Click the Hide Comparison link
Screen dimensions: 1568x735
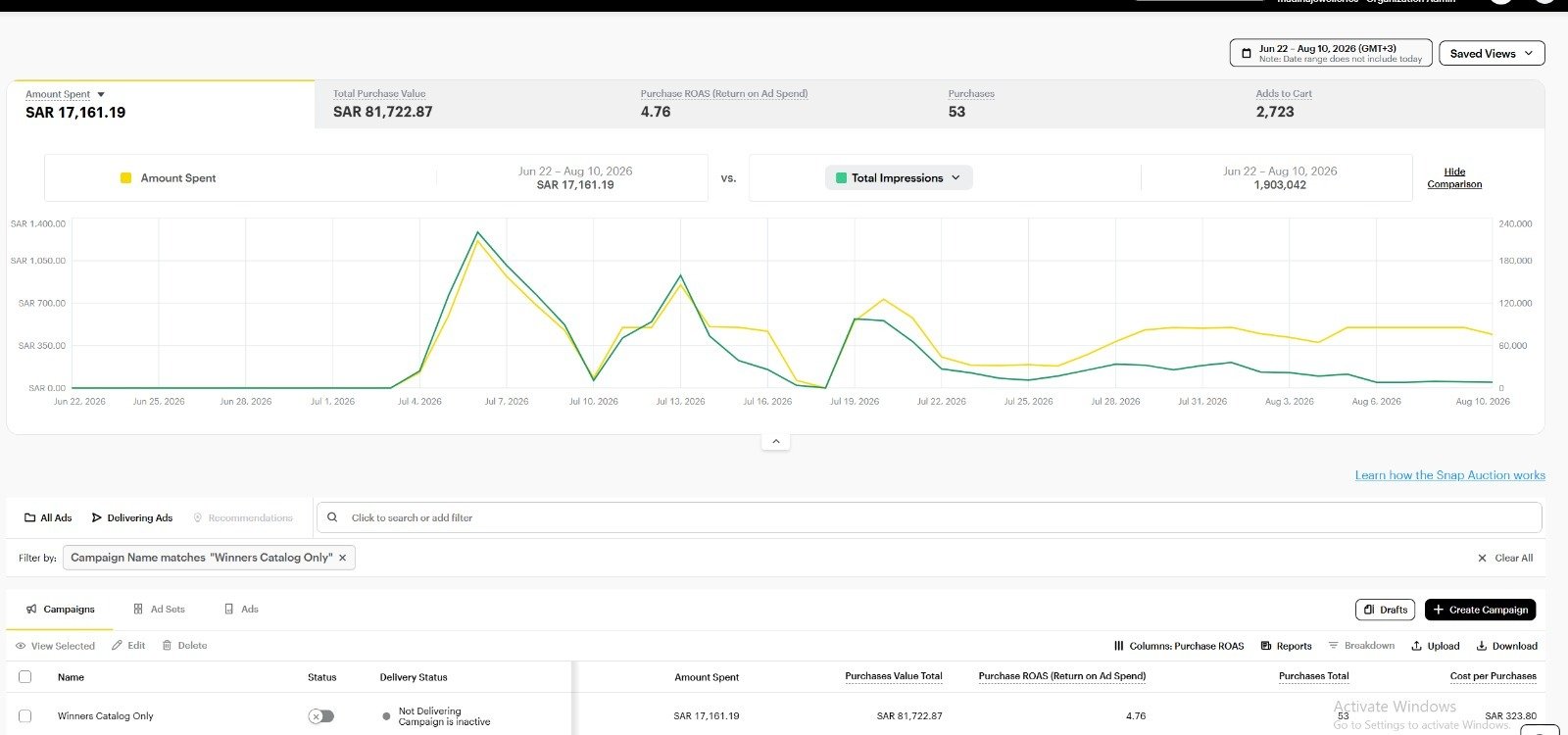coord(1454,177)
